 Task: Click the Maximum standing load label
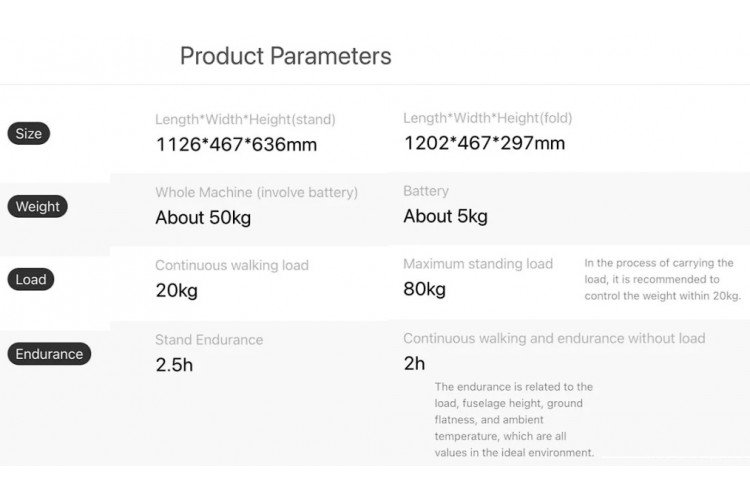click(x=478, y=264)
